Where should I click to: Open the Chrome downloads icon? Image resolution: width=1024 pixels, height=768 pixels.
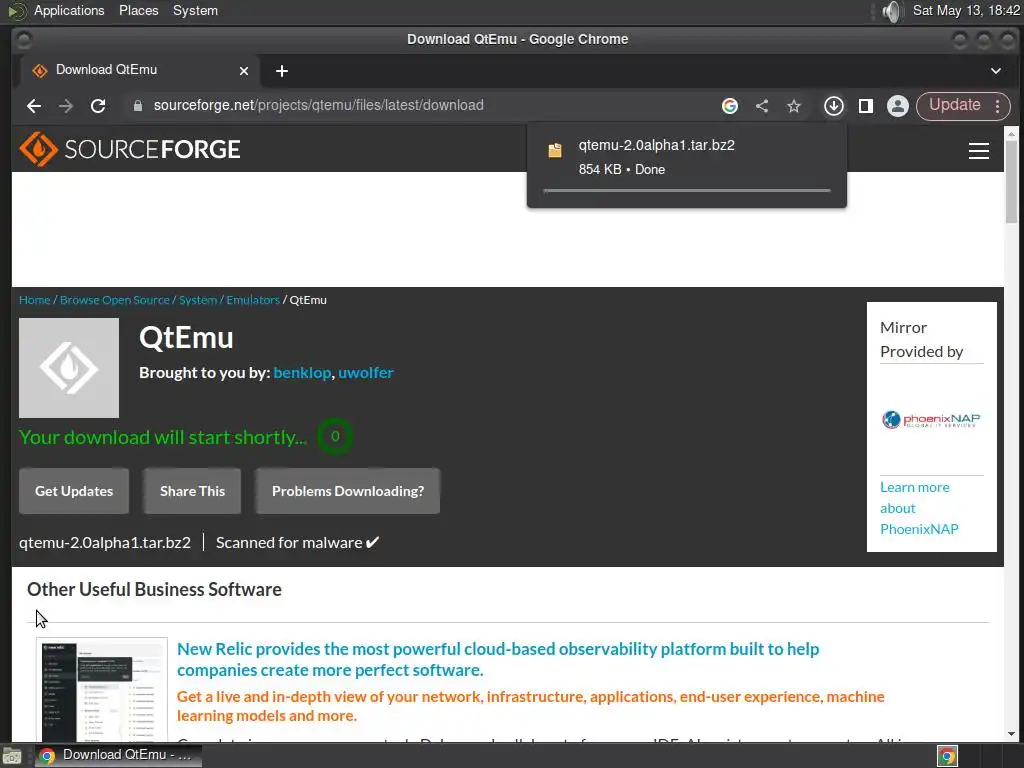834,106
